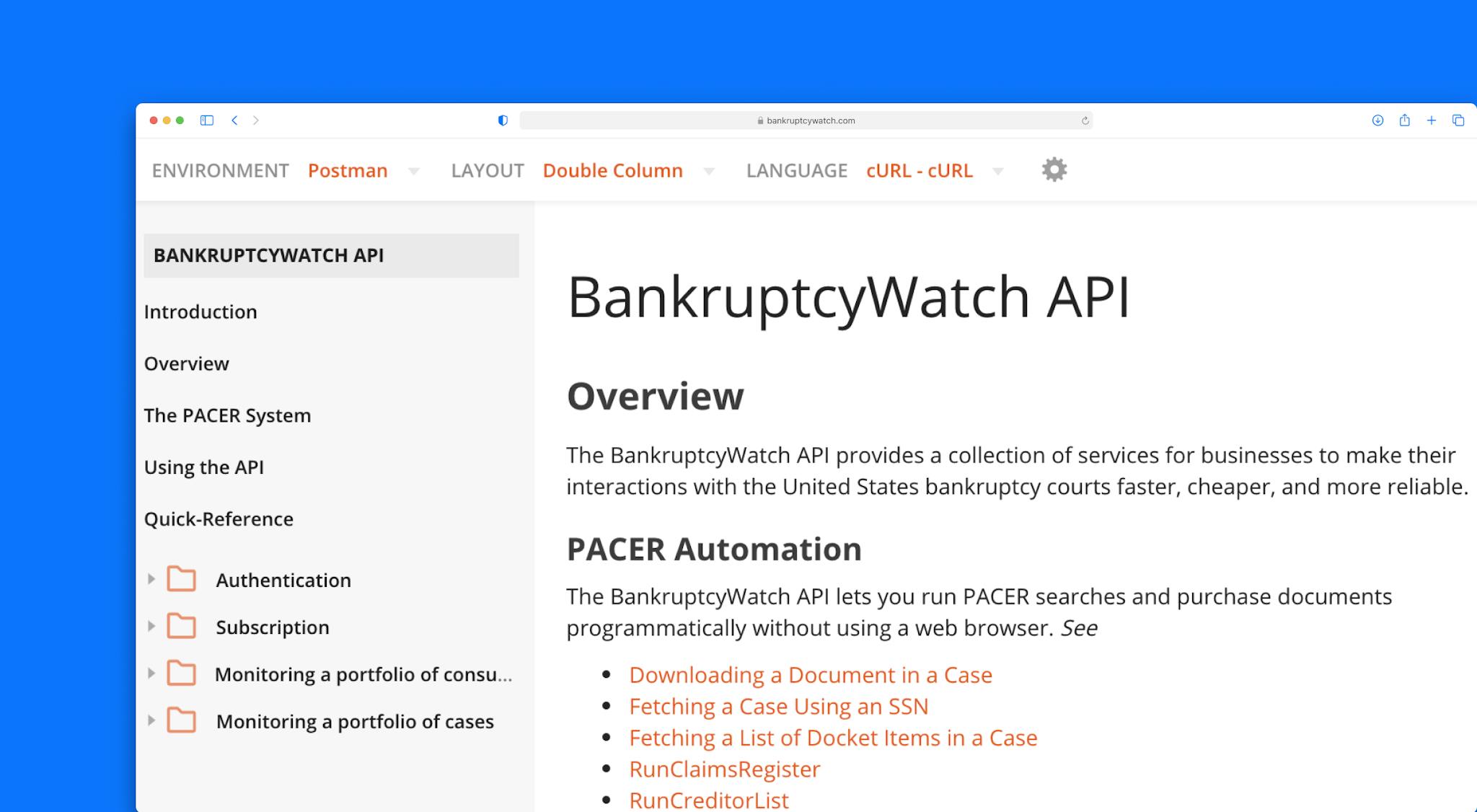Screen dimensions: 1477x812
Task: Select The PACER System in the sidebar
Action: (x=227, y=415)
